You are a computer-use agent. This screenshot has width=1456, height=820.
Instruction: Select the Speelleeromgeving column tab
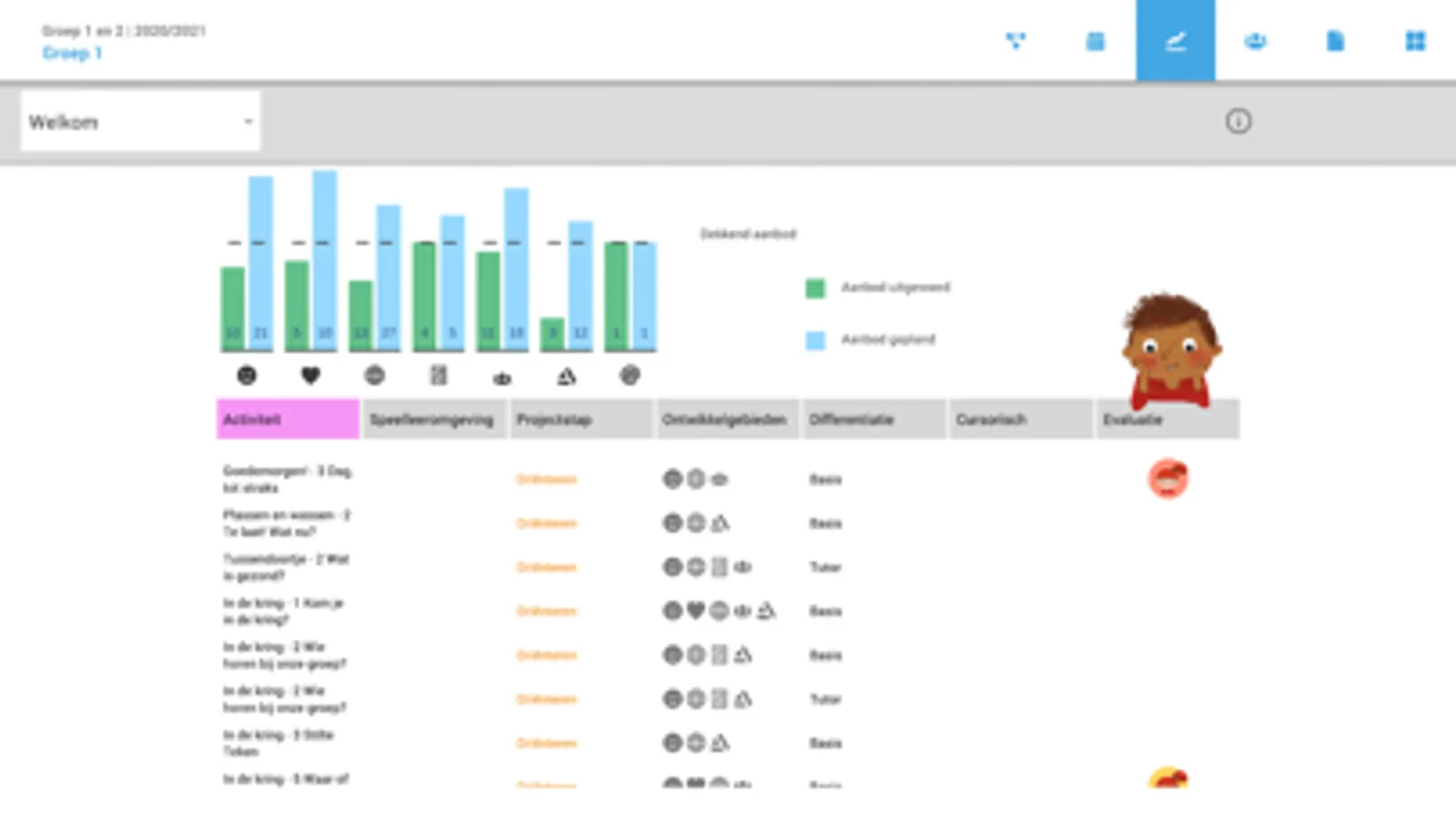(434, 419)
